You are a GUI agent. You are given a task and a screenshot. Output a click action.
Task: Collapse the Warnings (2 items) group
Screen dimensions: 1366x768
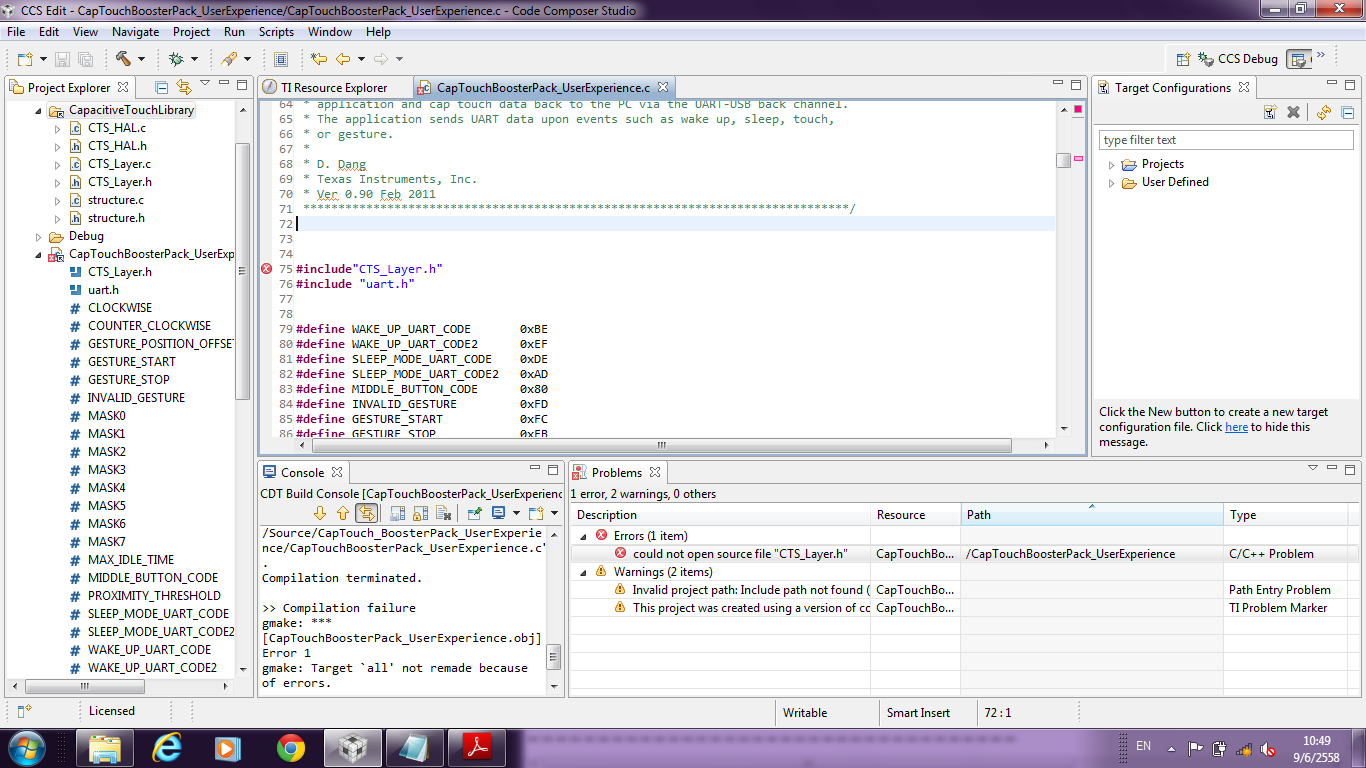pos(583,572)
